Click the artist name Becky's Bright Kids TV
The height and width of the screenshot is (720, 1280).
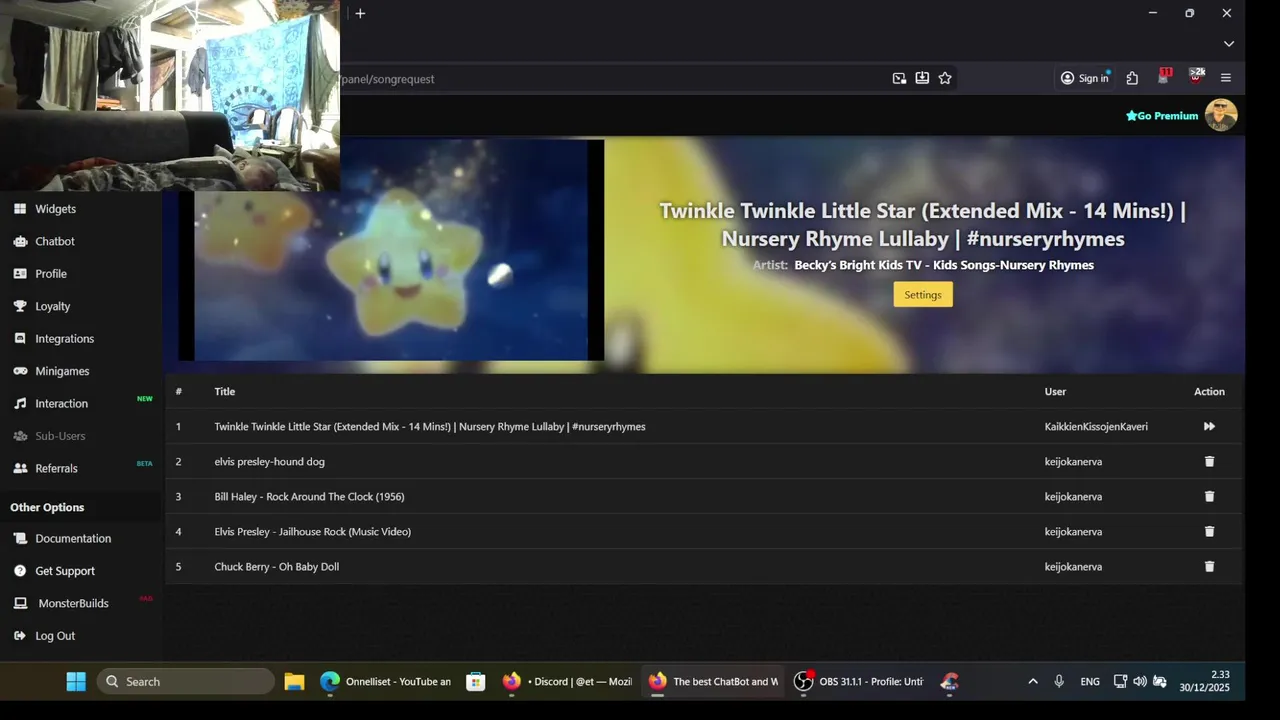[x=944, y=265]
